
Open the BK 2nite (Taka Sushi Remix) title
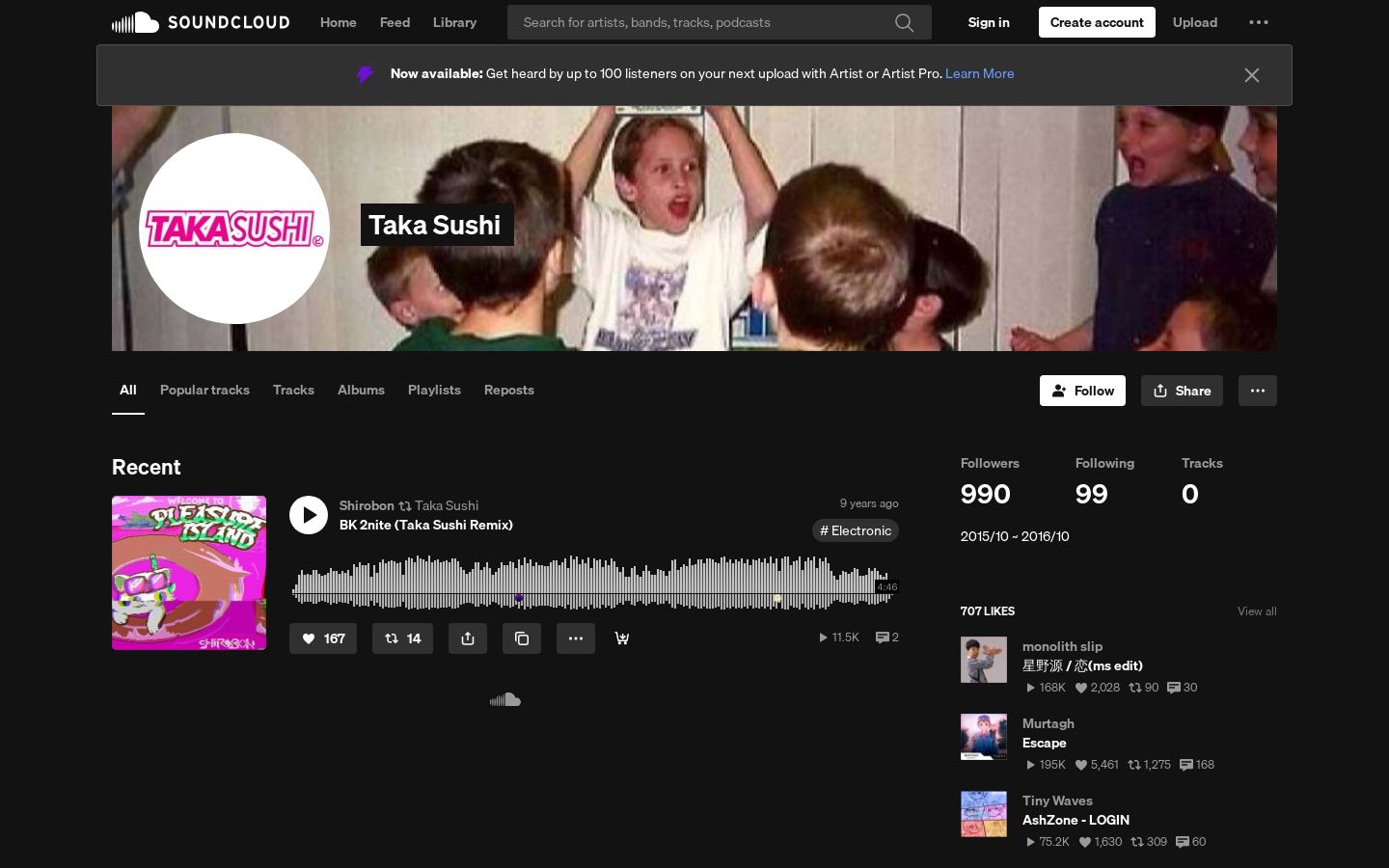[426, 525]
